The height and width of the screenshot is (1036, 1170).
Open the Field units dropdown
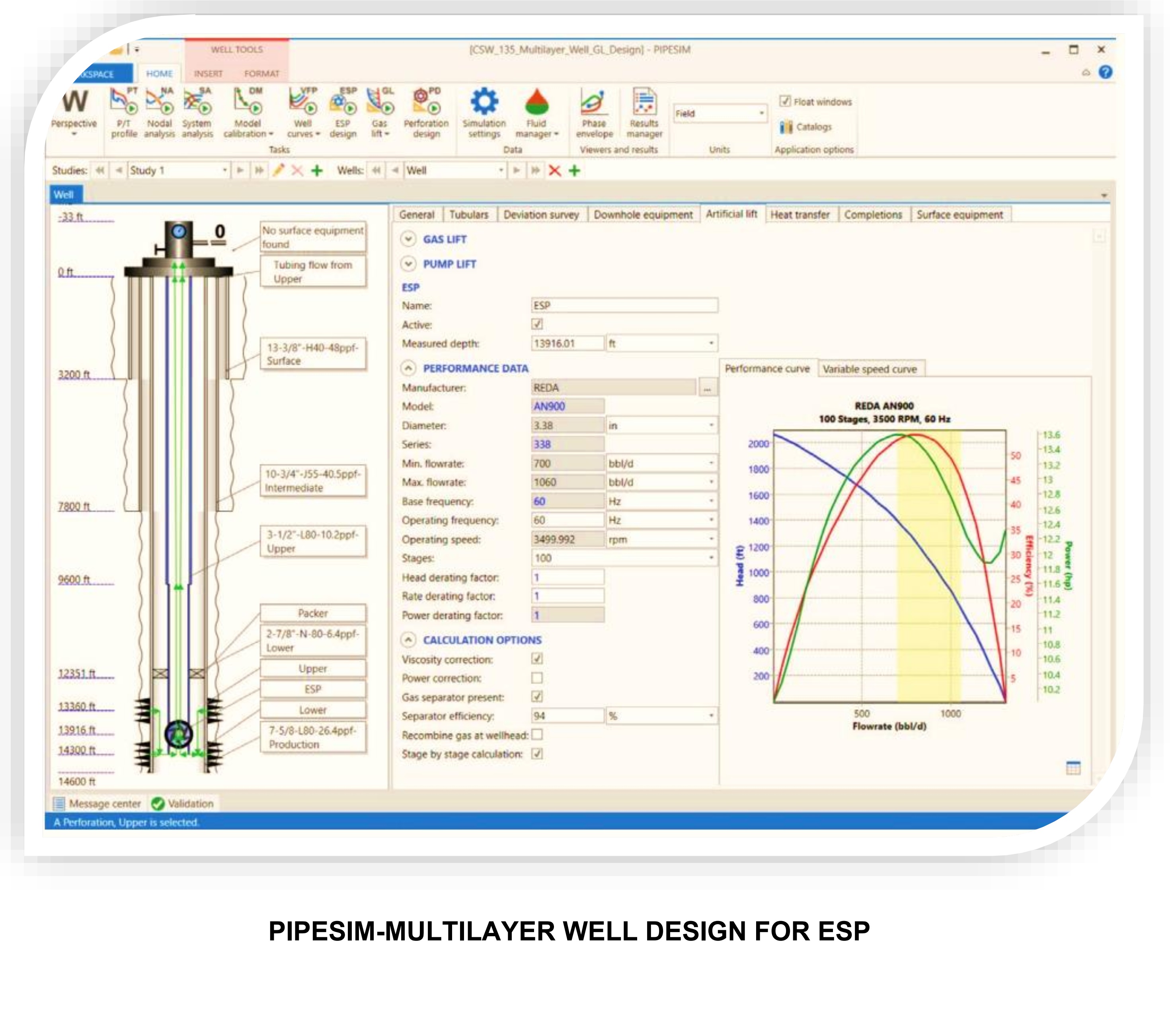pyautogui.click(x=761, y=113)
